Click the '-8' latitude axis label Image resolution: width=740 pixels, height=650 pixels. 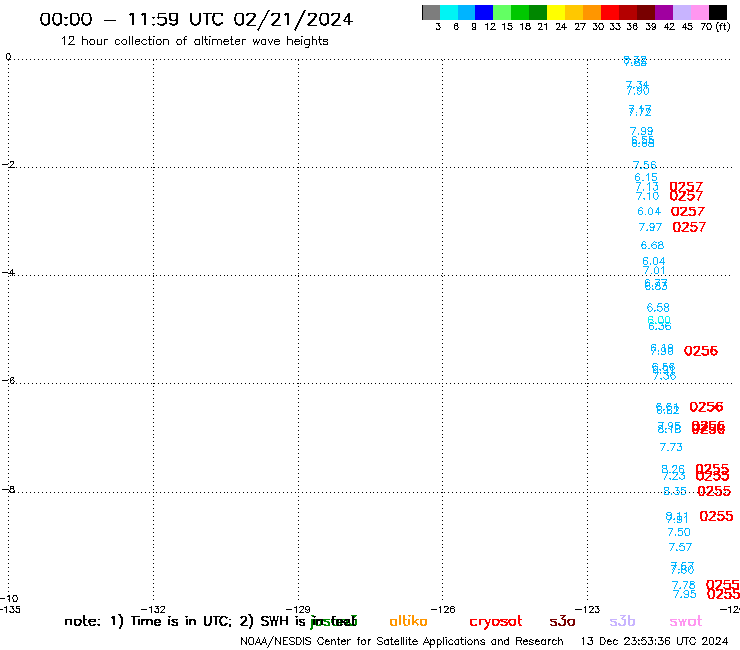click(8, 489)
